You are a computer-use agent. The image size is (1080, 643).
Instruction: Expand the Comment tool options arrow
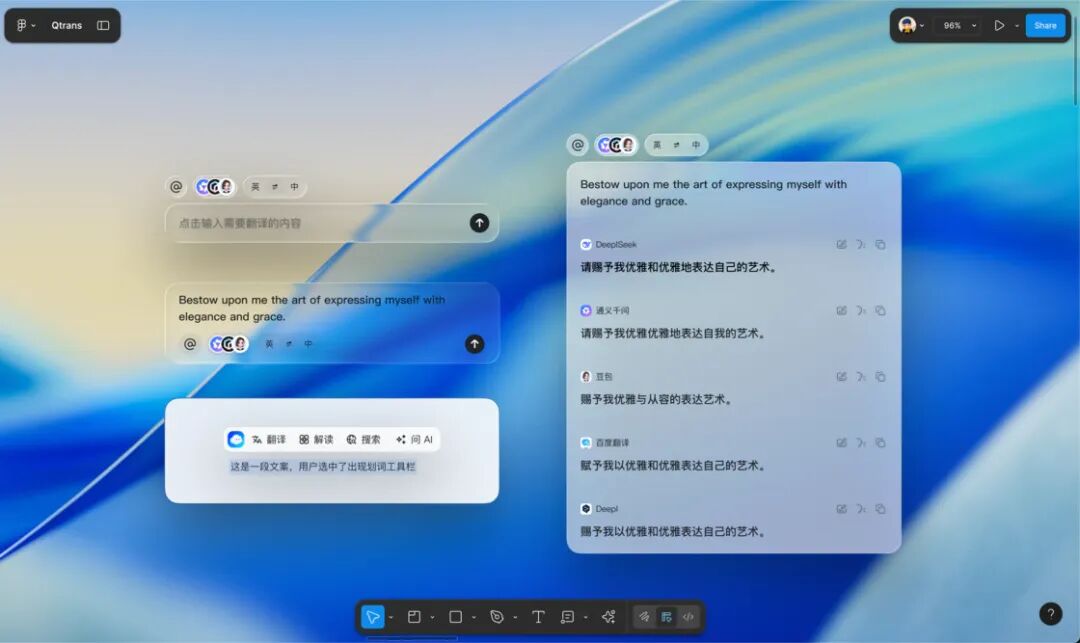coord(585,618)
